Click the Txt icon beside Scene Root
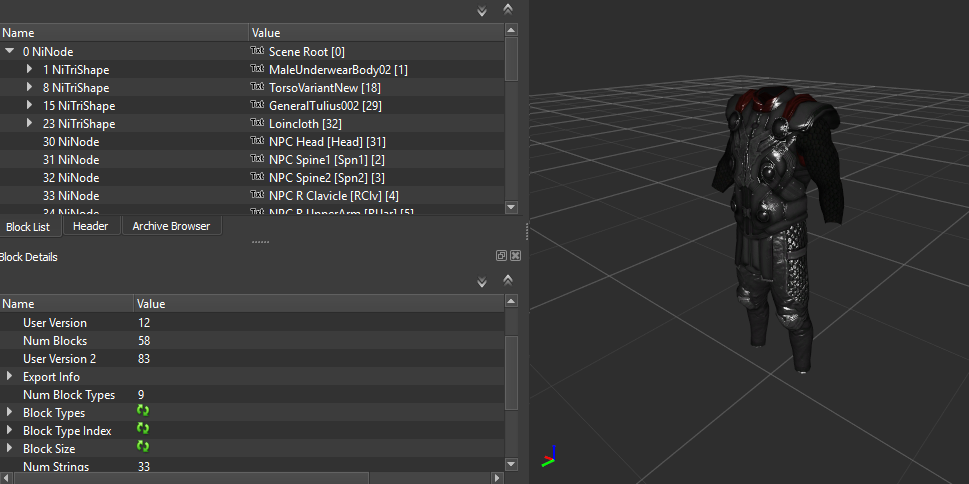969x484 pixels. click(256, 51)
